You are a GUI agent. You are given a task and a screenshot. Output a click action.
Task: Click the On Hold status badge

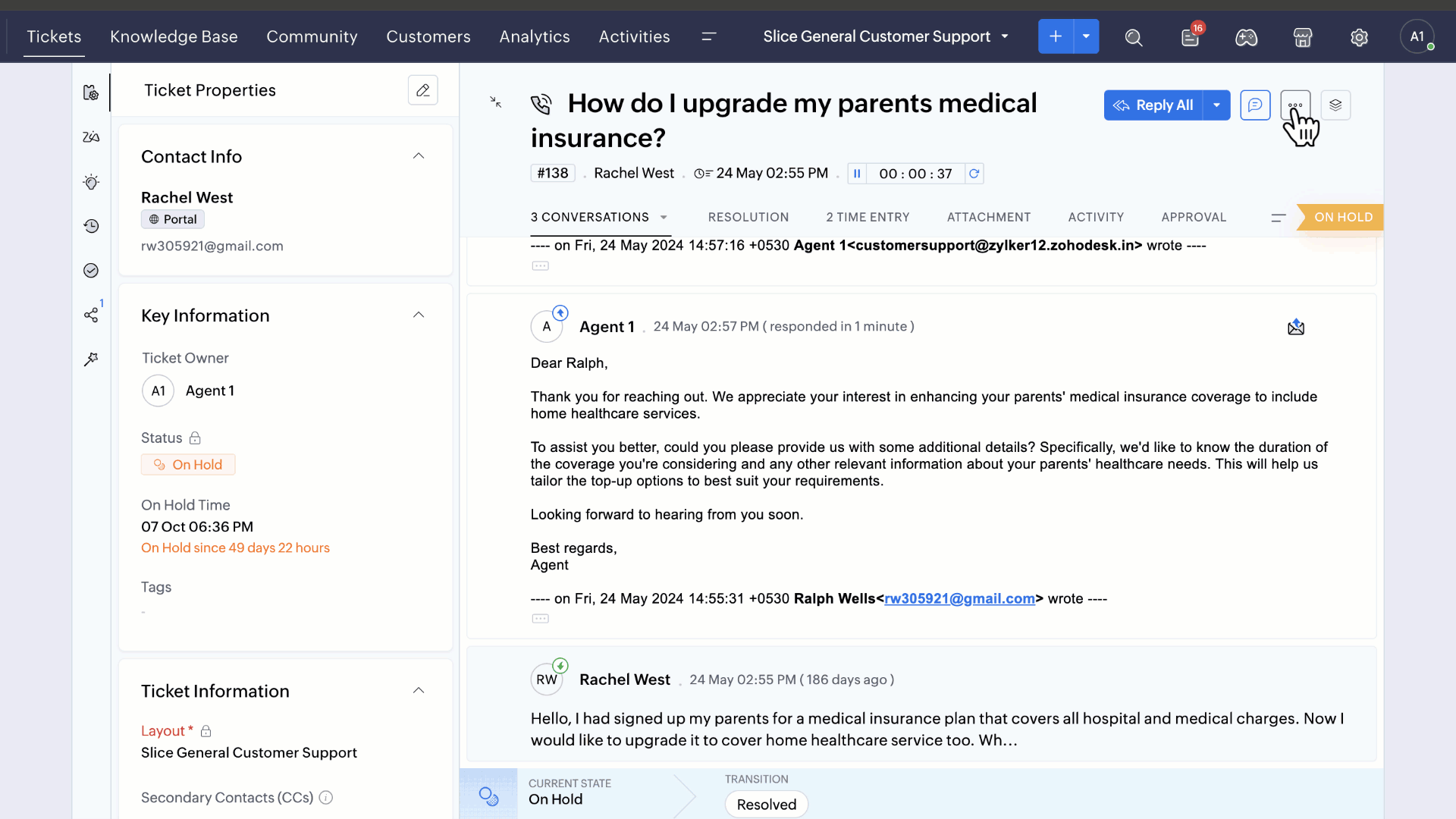coord(188,465)
